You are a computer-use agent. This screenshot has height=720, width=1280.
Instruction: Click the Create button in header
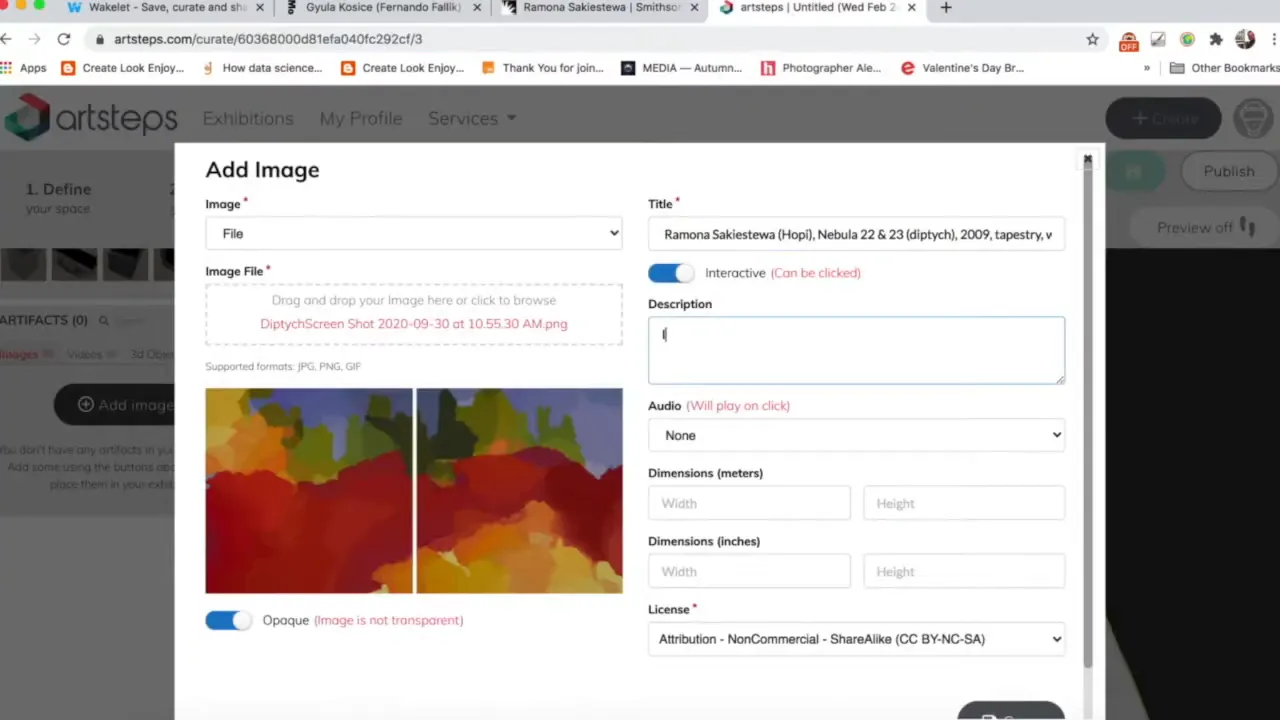tap(1163, 118)
